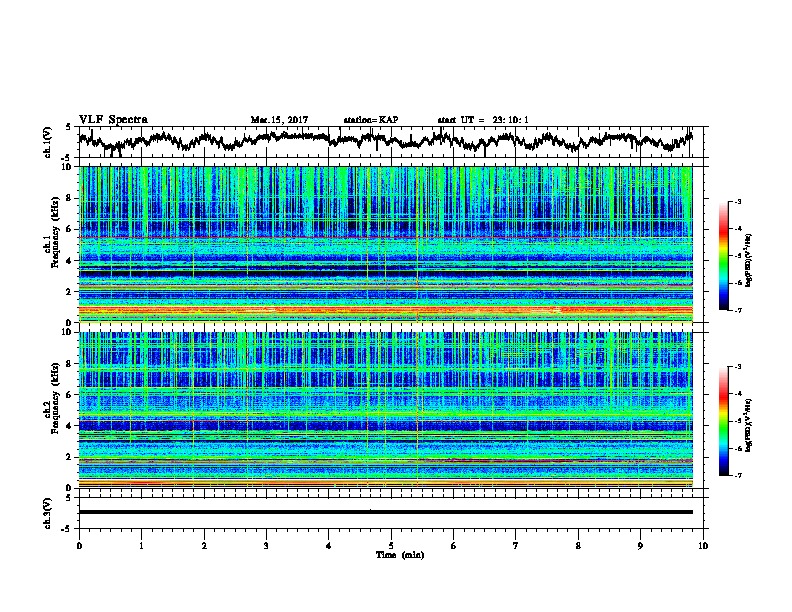Click the ch.1 spectrogram panel
Image resolution: width=792 pixels, height=612 pixels.
click(385, 244)
